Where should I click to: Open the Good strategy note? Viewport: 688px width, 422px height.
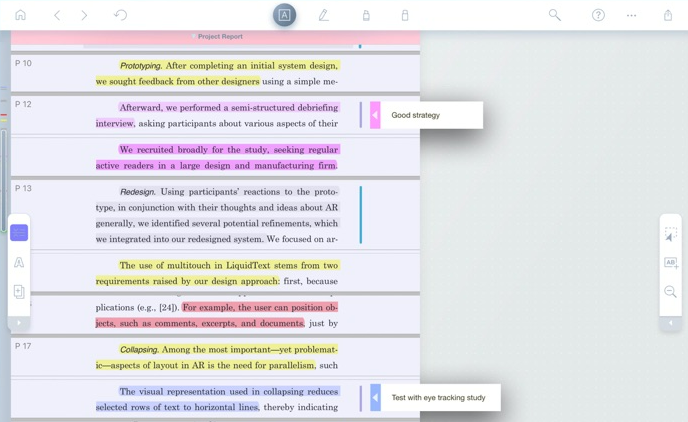pyautogui.click(x=431, y=115)
